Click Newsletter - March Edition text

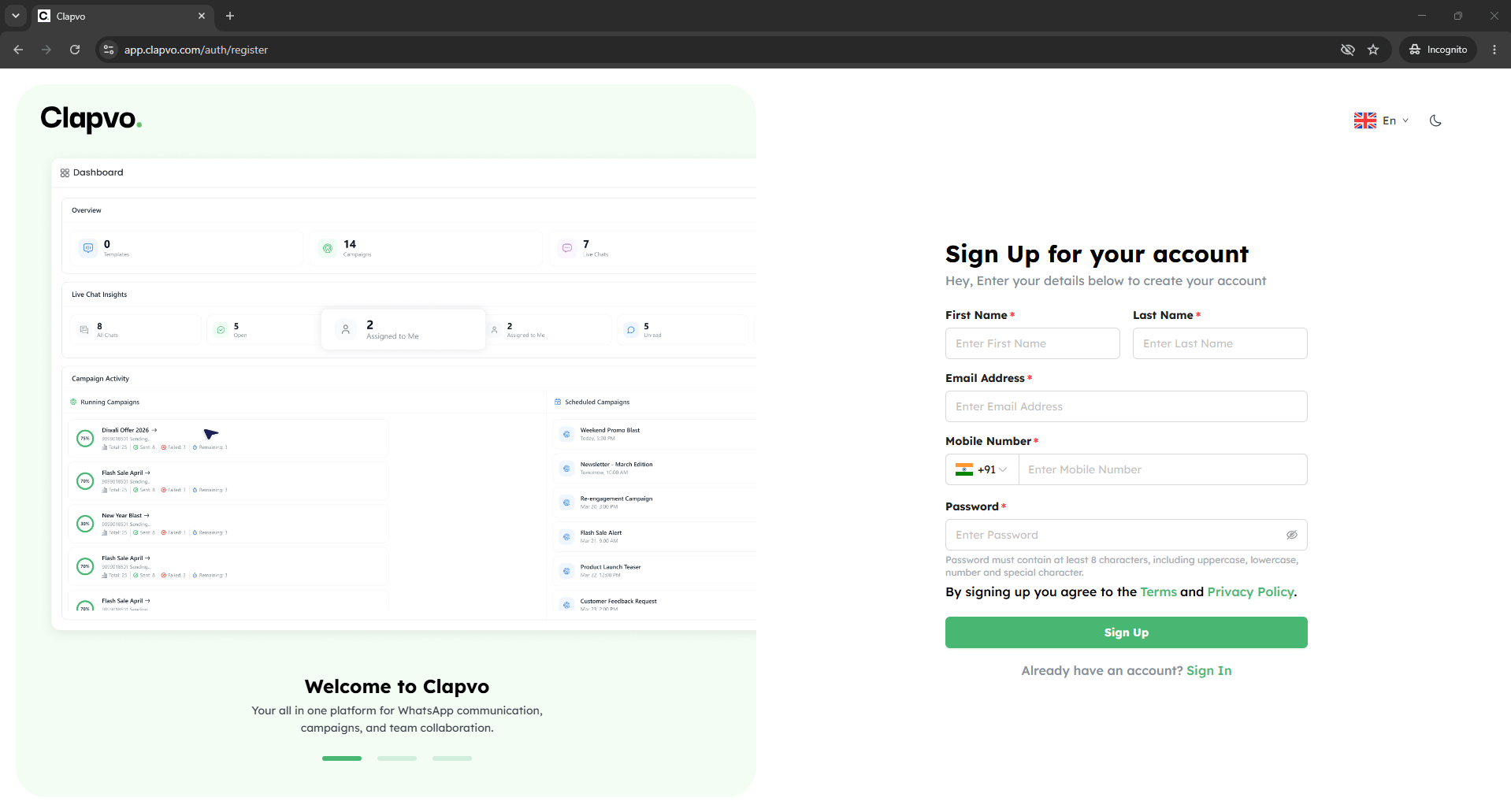coord(616,464)
